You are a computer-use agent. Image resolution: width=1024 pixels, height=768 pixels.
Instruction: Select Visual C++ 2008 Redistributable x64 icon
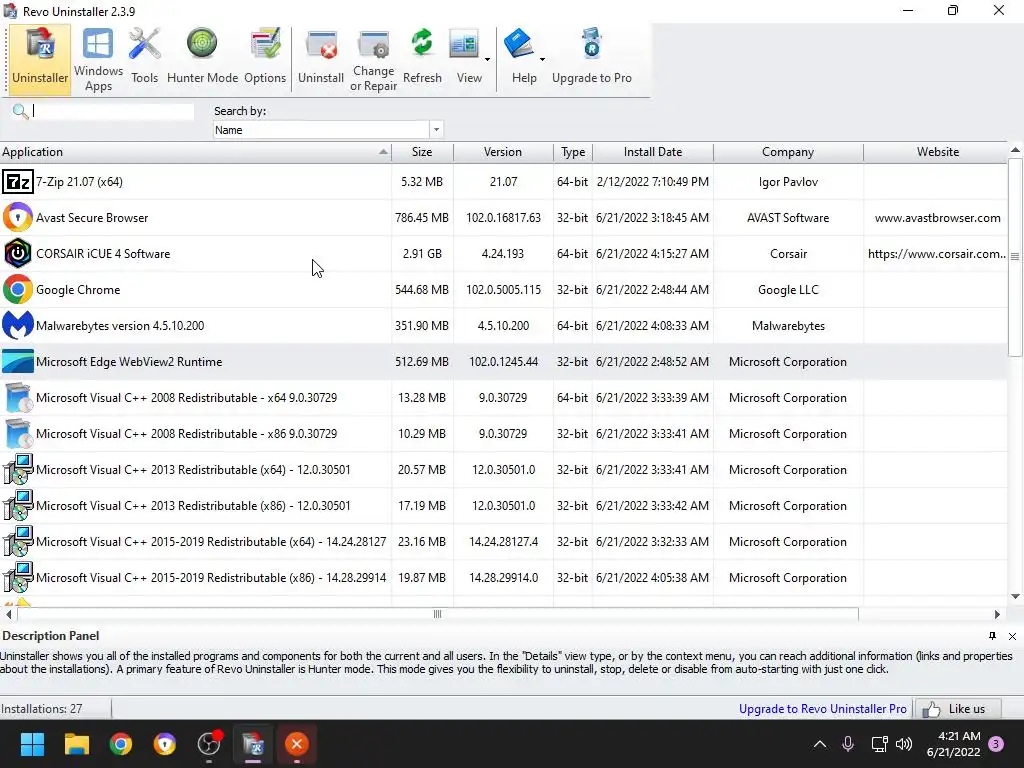click(x=18, y=397)
